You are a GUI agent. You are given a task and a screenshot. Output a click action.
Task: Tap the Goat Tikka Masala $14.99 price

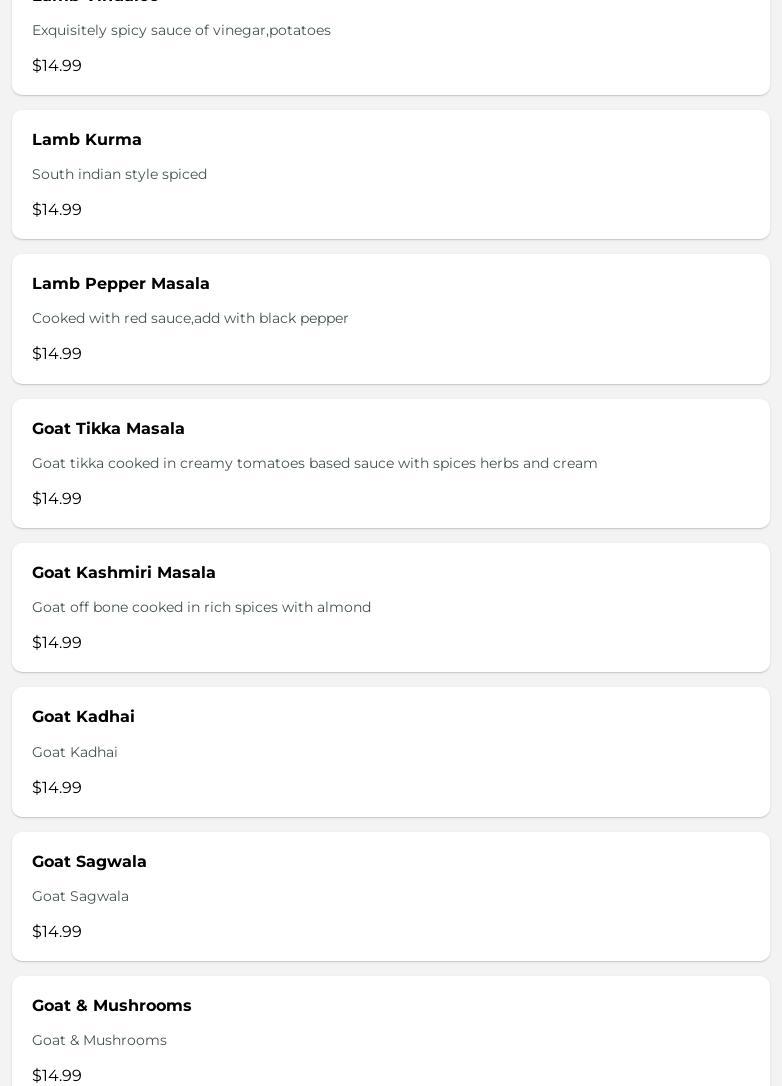click(x=57, y=499)
